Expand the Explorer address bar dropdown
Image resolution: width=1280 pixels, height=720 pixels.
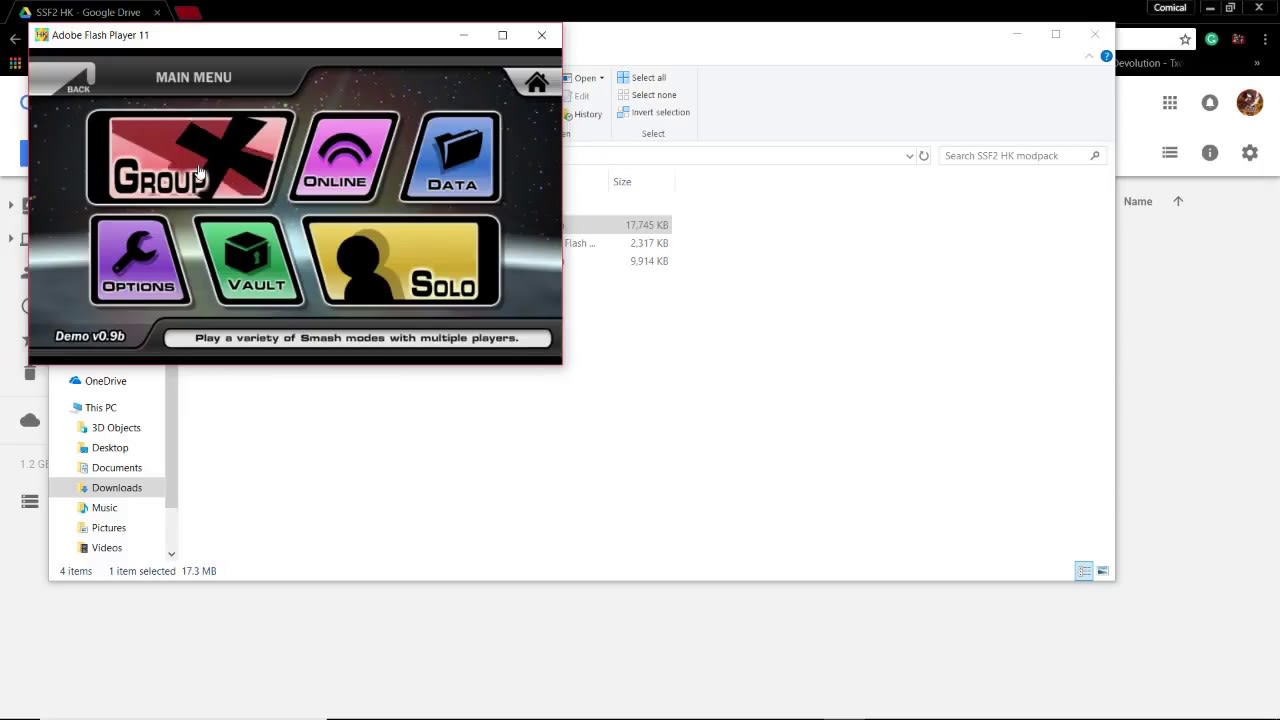tap(909, 156)
